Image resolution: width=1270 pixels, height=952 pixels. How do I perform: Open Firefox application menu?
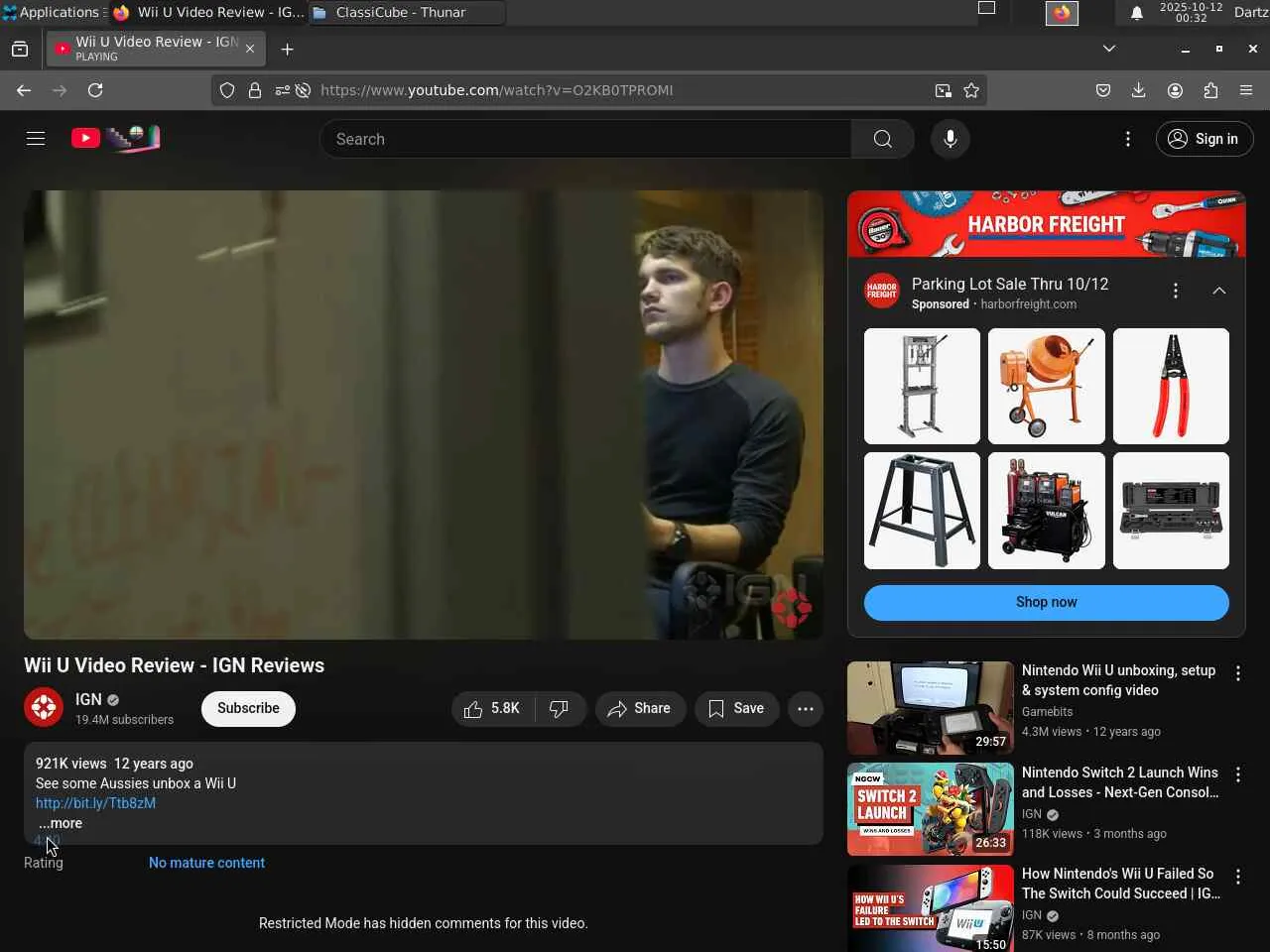point(1246,90)
